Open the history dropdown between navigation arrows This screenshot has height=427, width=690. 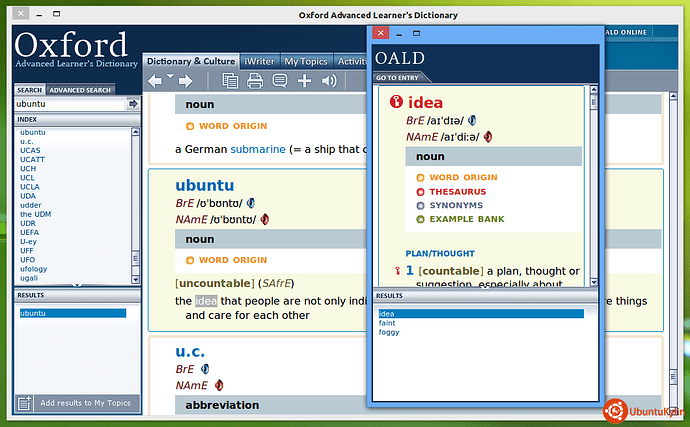(171, 77)
